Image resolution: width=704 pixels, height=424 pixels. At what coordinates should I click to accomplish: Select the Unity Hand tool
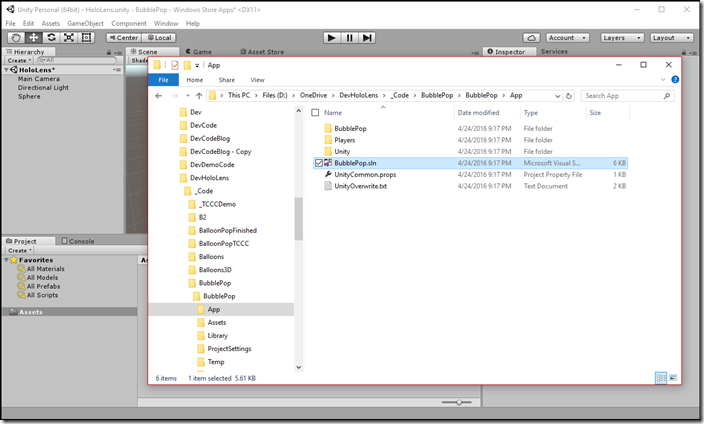click(x=16, y=38)
